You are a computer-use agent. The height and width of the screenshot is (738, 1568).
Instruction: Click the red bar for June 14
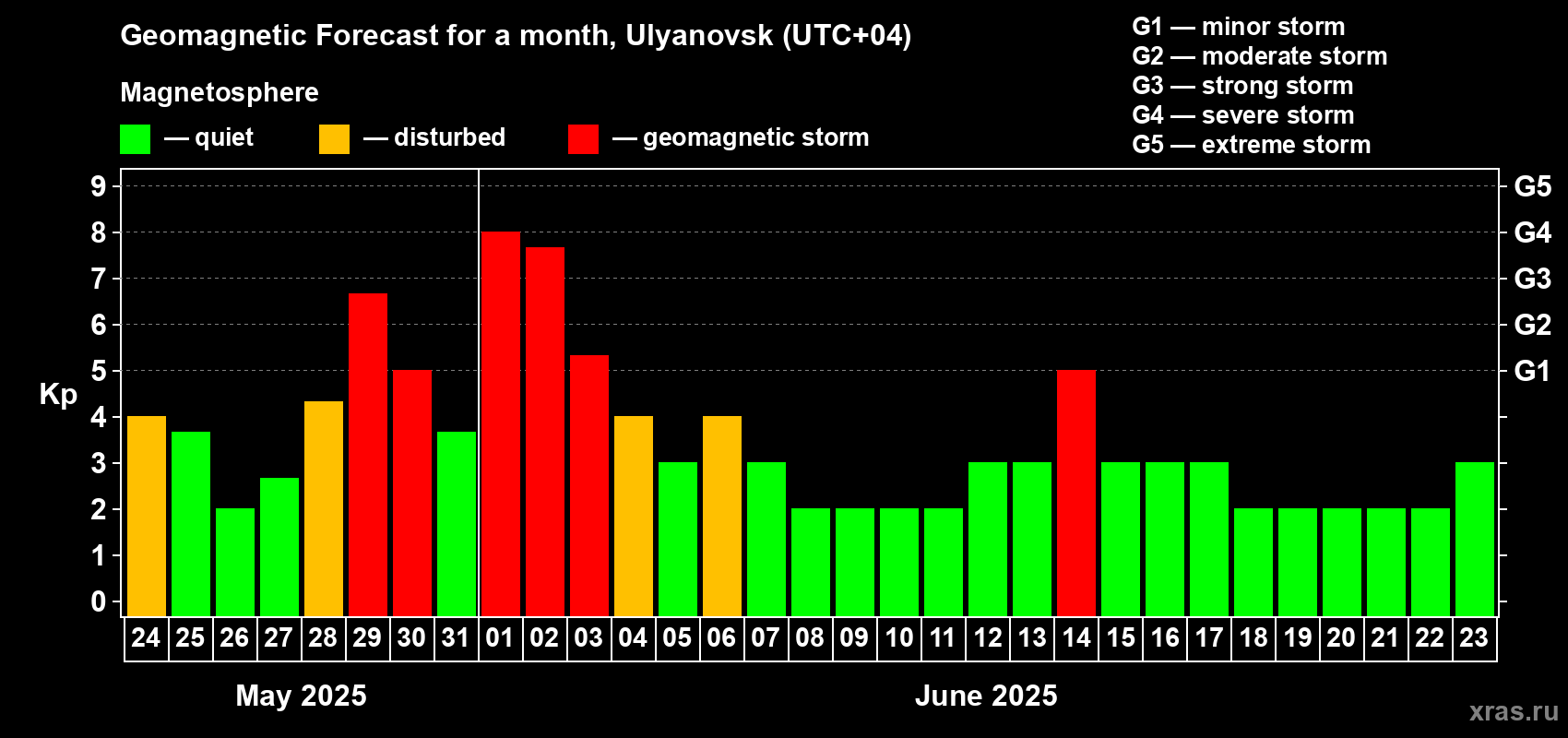(x=1075, y=493)
